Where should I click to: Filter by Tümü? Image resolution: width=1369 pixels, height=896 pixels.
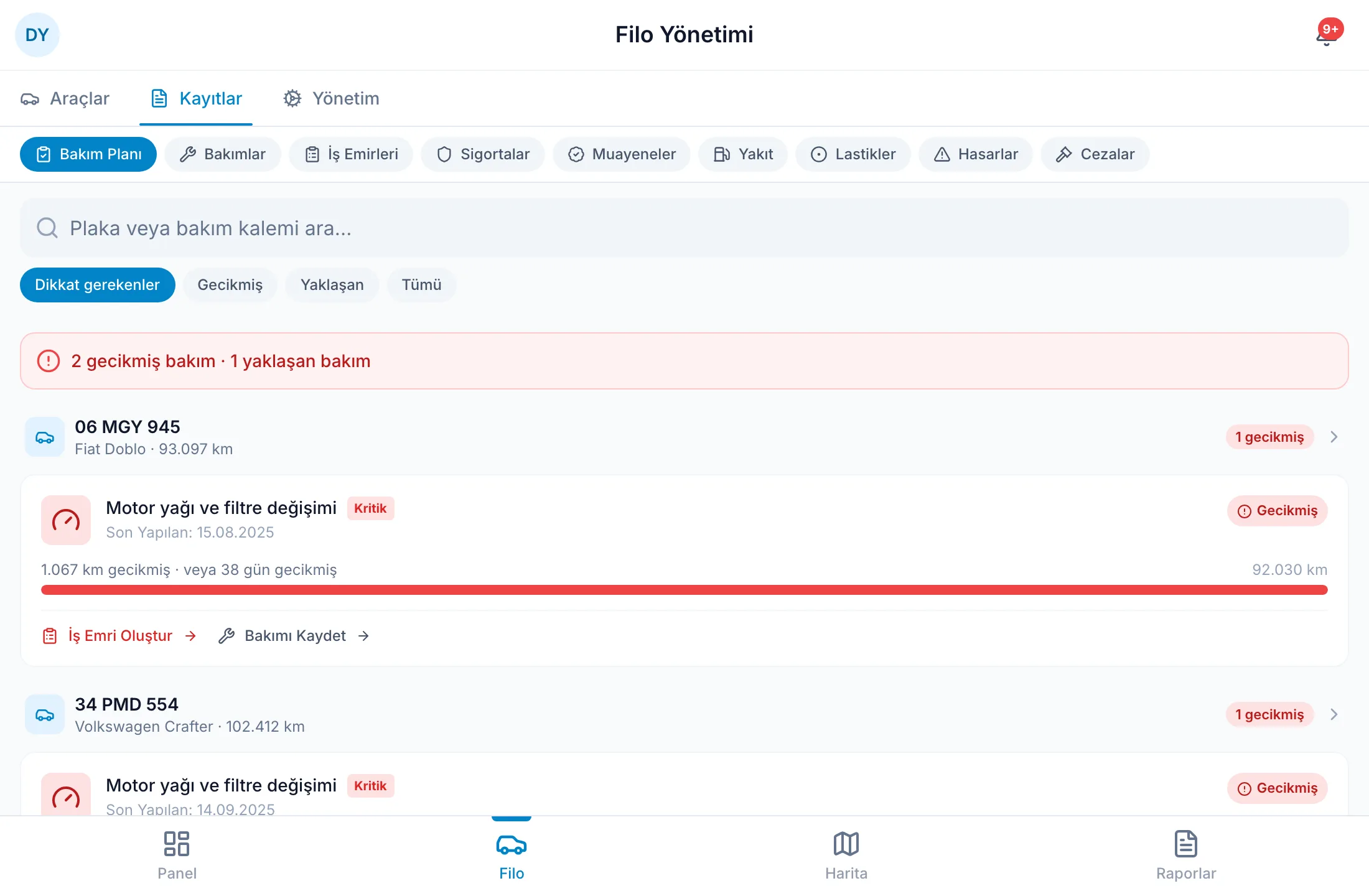coord(422,285)
